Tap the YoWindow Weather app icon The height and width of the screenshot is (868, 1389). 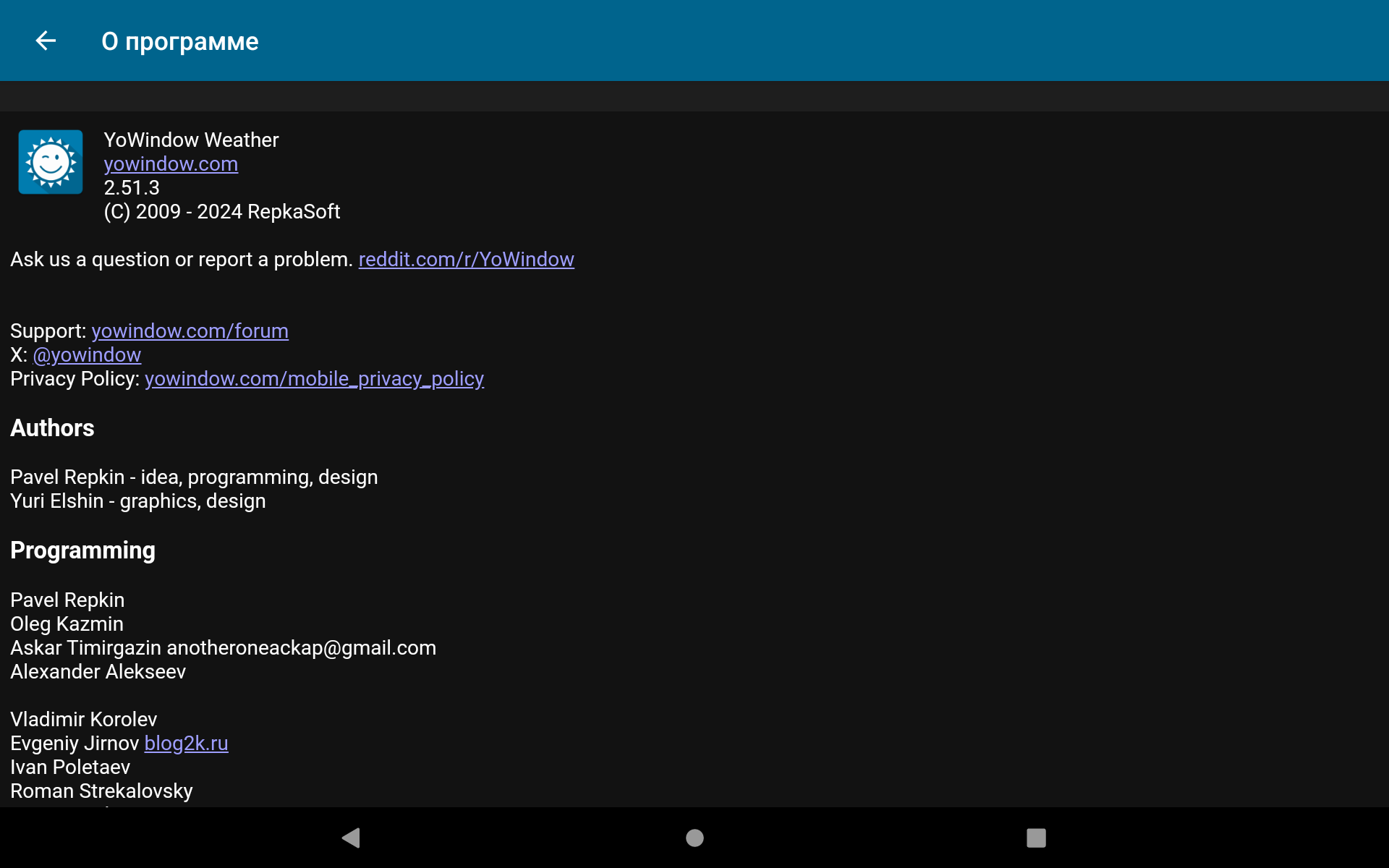click(x=51, y=162)
